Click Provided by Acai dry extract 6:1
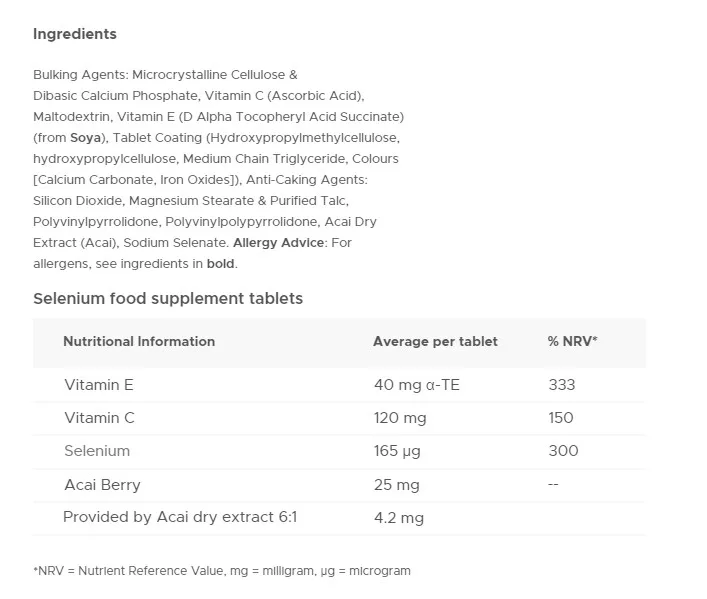Screen dimensions: 707x599 click(x=180, y=517)
